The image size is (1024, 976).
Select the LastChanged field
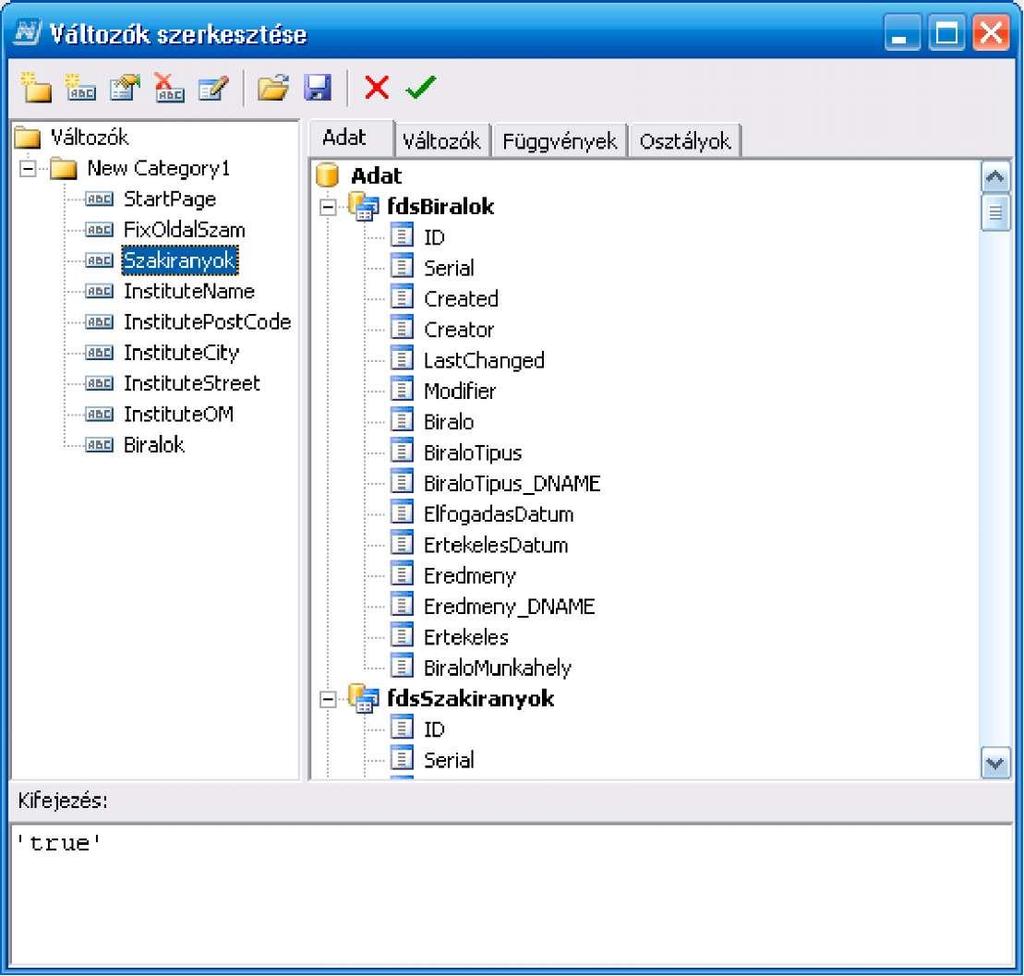pyautogui.click(x=484, y=360)
